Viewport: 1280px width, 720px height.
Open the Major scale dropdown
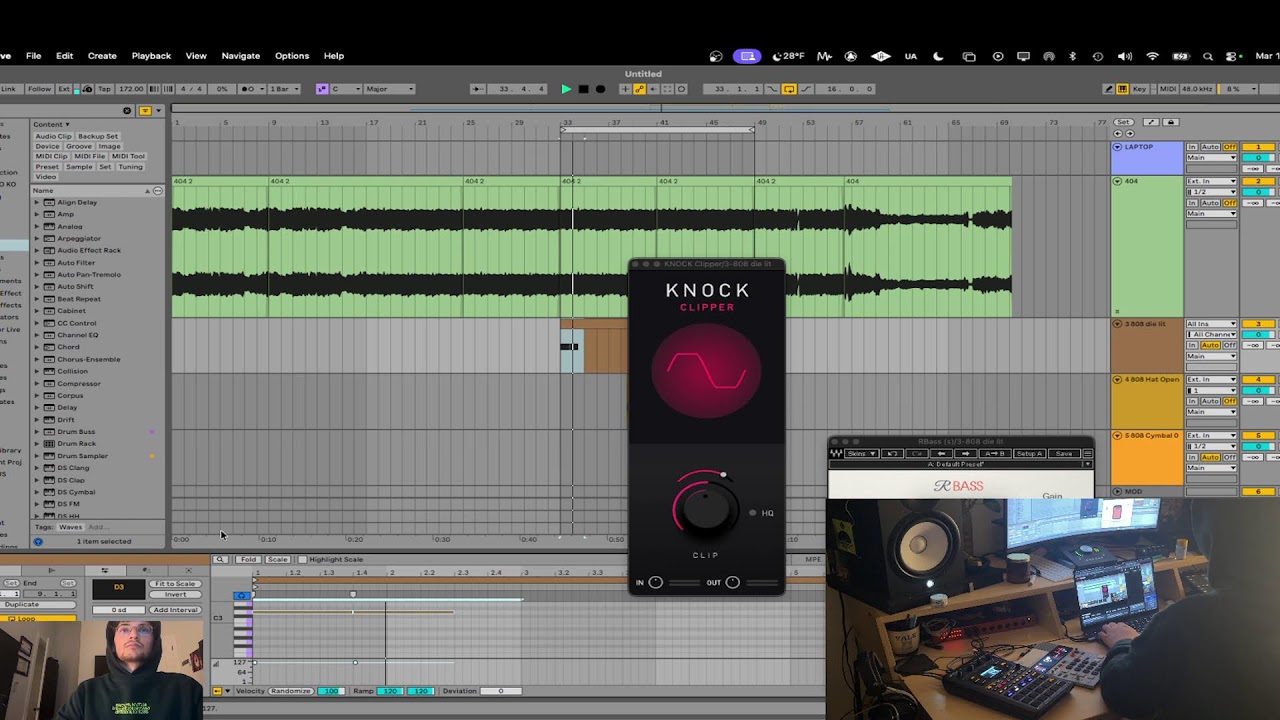click(x=390, y=89)
